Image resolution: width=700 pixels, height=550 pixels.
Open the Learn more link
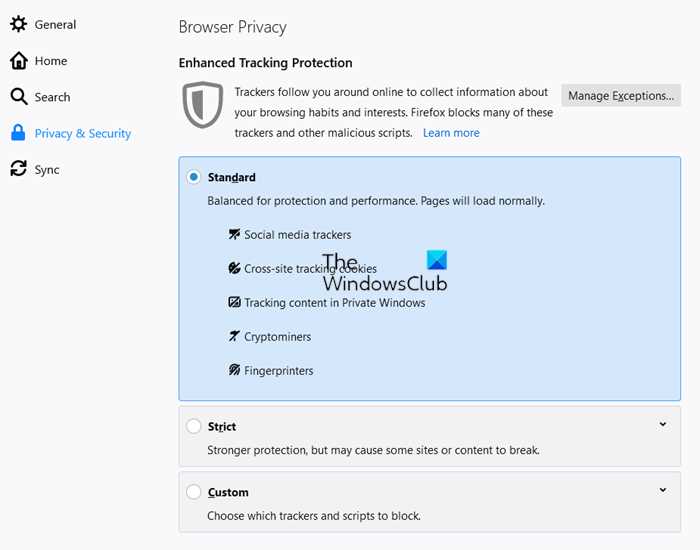(x=451, y=133)
